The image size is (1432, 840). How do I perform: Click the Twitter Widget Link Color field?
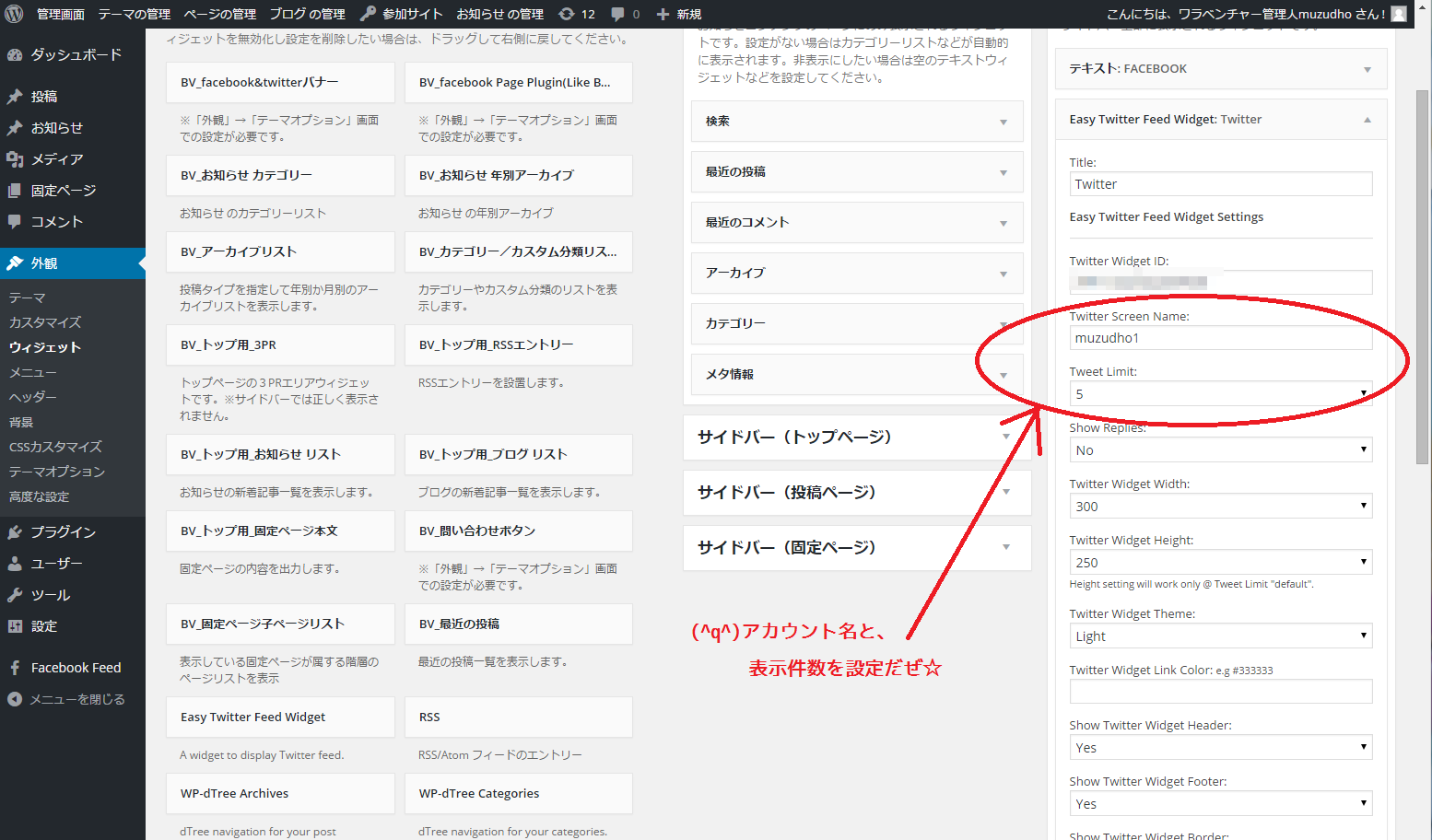click(x=1221, y=691)
